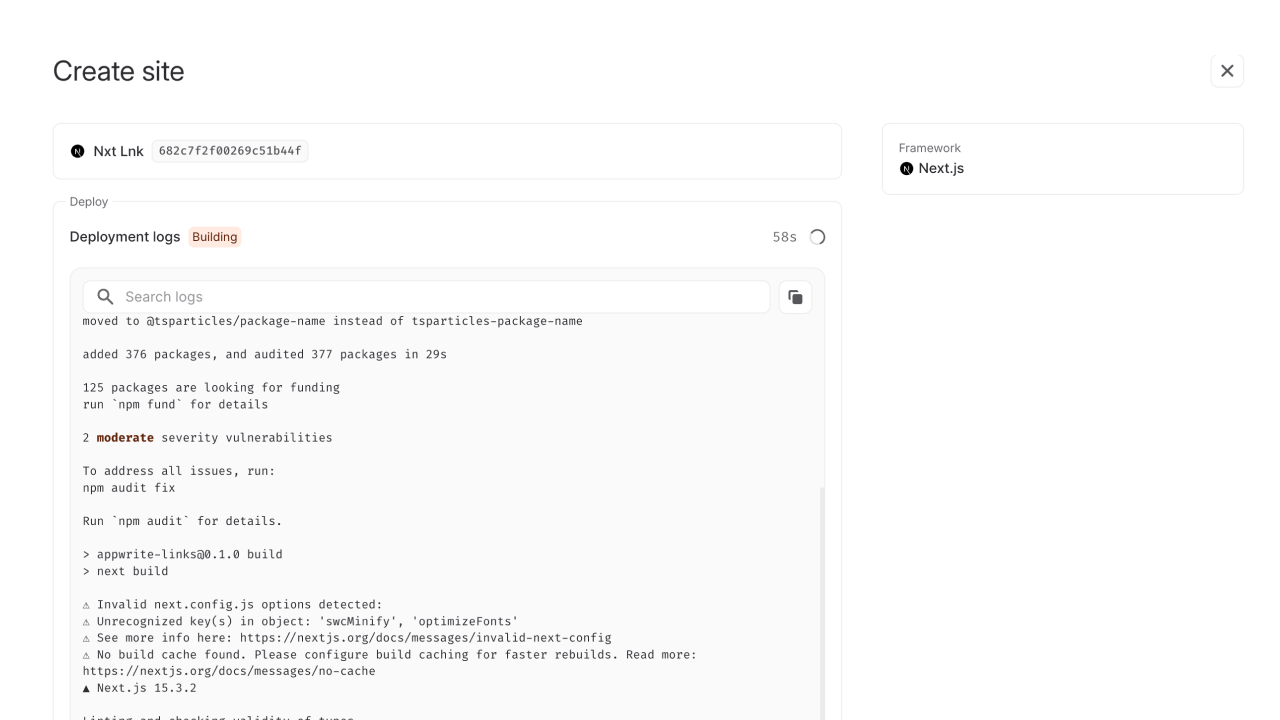Click the 58s build timer

784,237
